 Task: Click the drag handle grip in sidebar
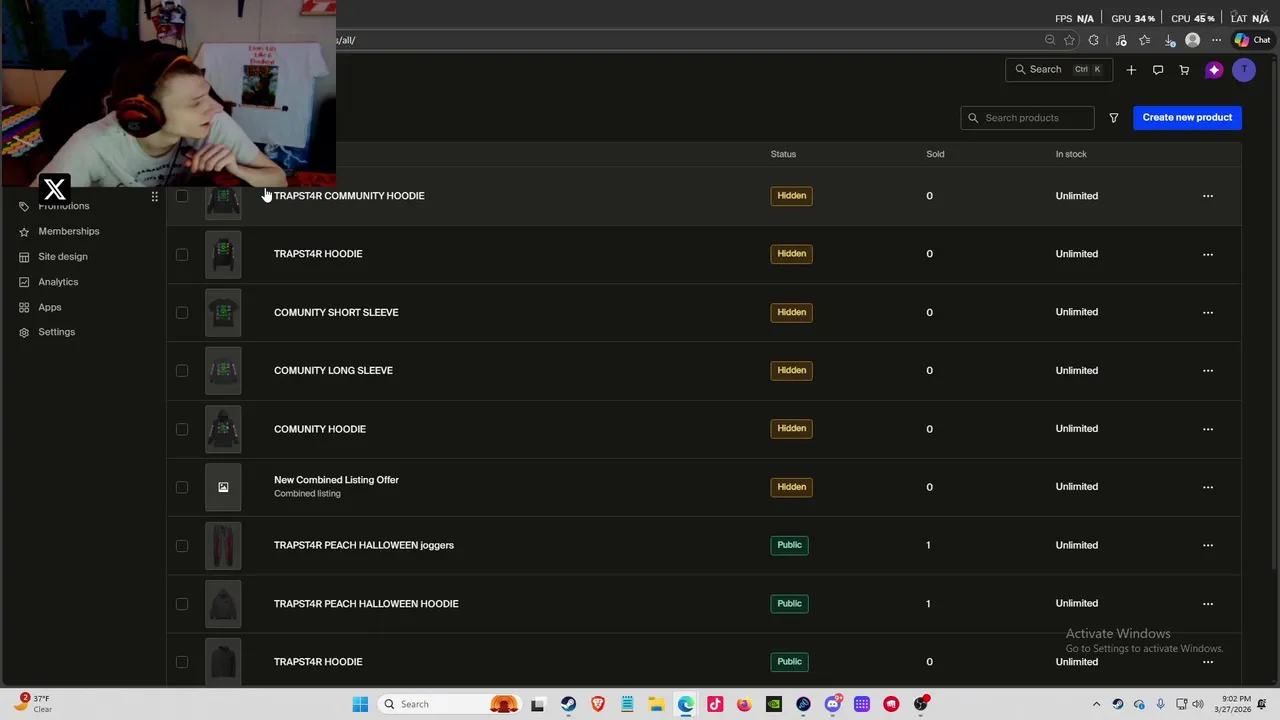pyautogui.click(x=154, y=197)
